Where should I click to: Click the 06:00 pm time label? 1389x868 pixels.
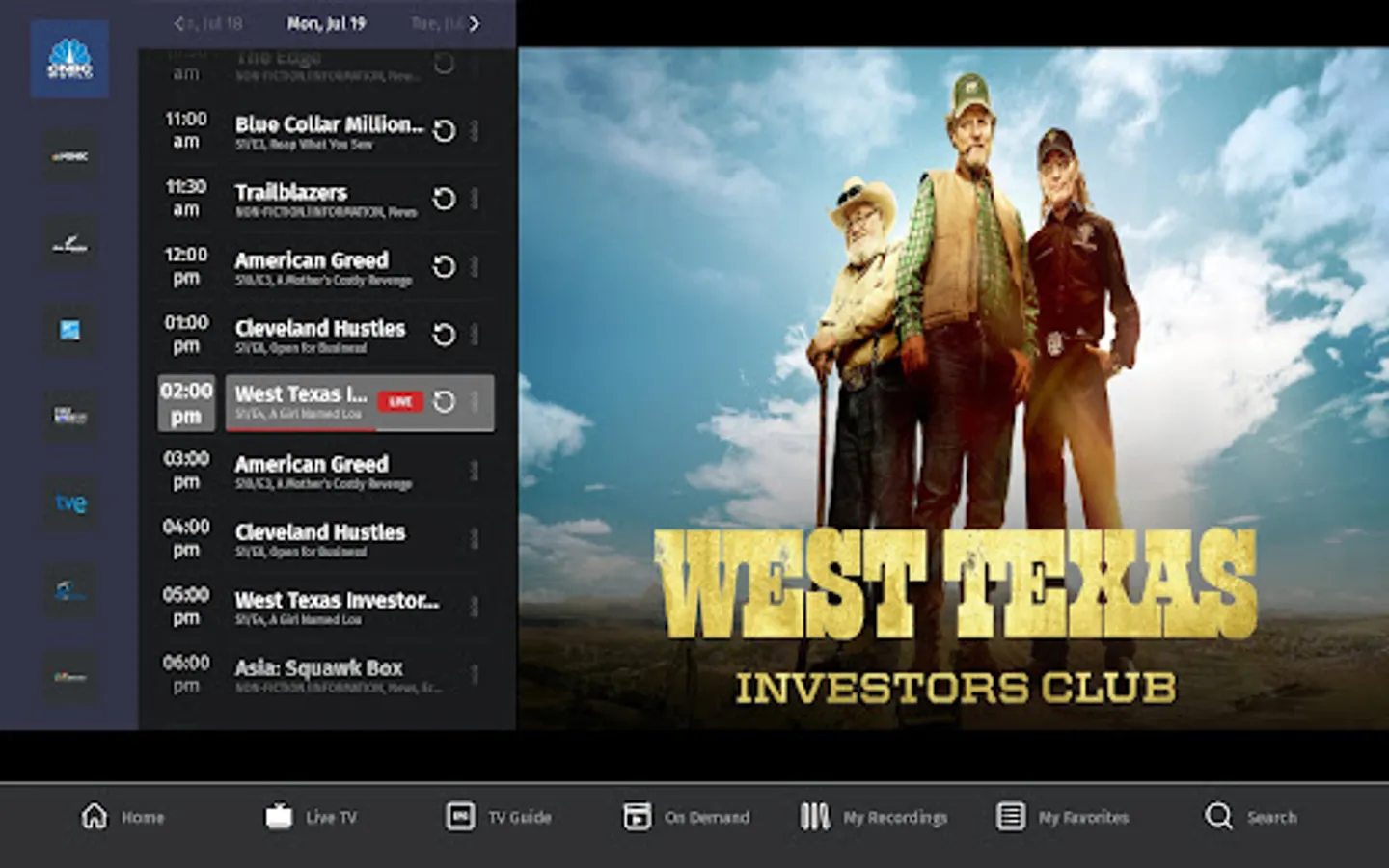[x=186, y=674]
